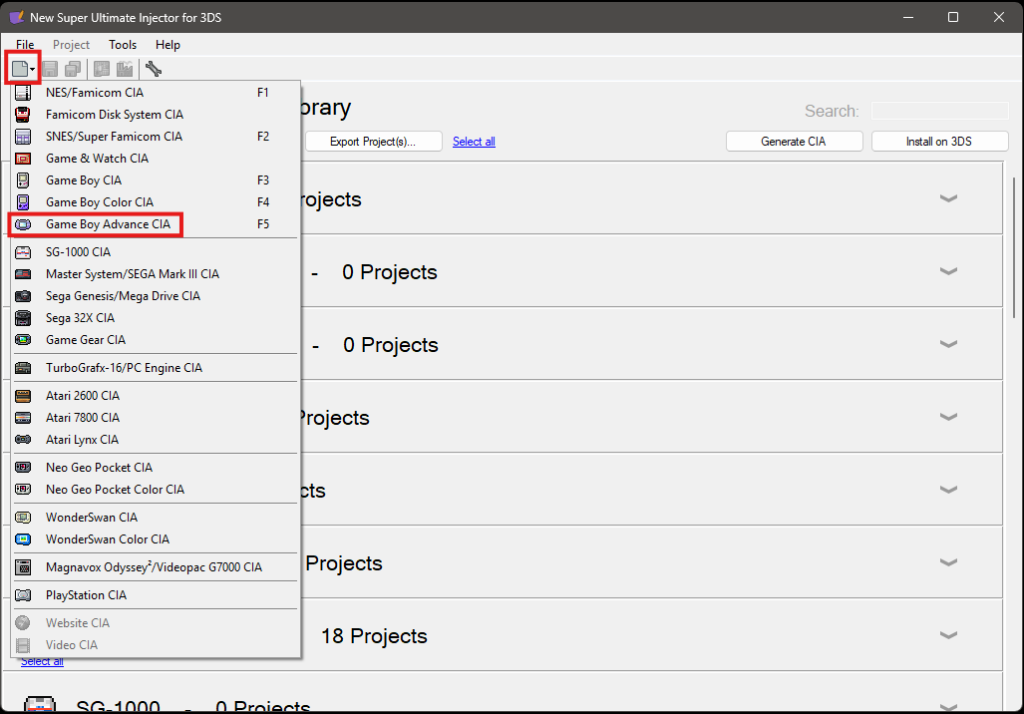Click the SG-1000 console icon in menu

23,252
